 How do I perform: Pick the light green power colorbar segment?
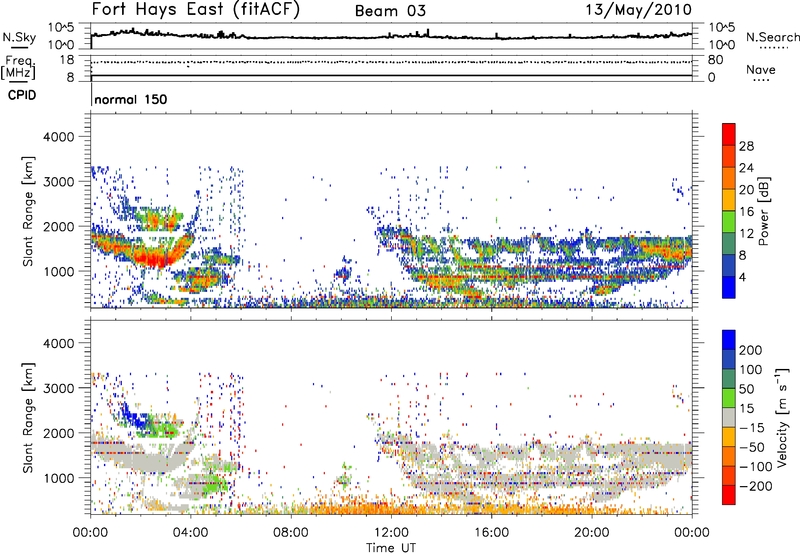tap(729, 222)
